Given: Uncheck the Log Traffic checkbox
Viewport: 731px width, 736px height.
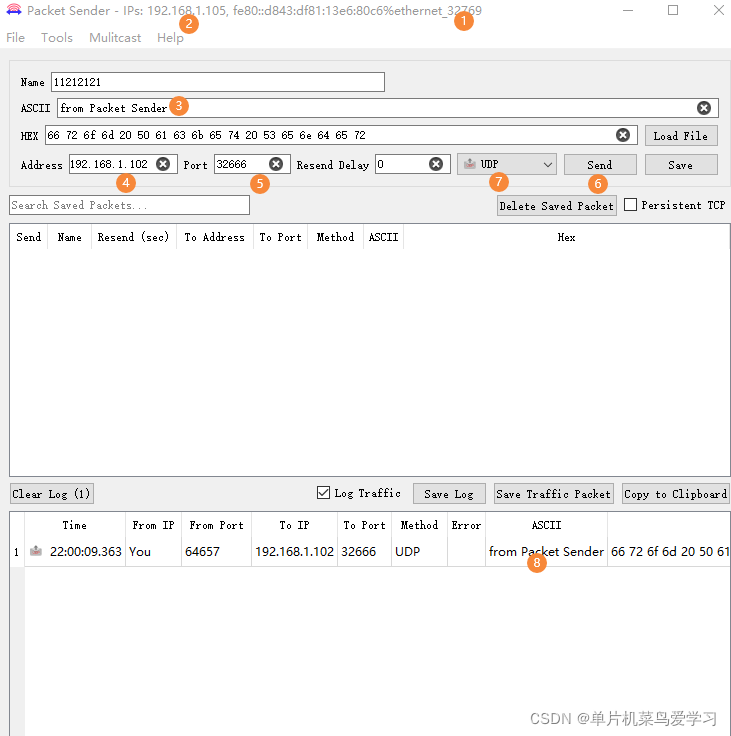Looking at the screenshot, I should tap(323, 493).
